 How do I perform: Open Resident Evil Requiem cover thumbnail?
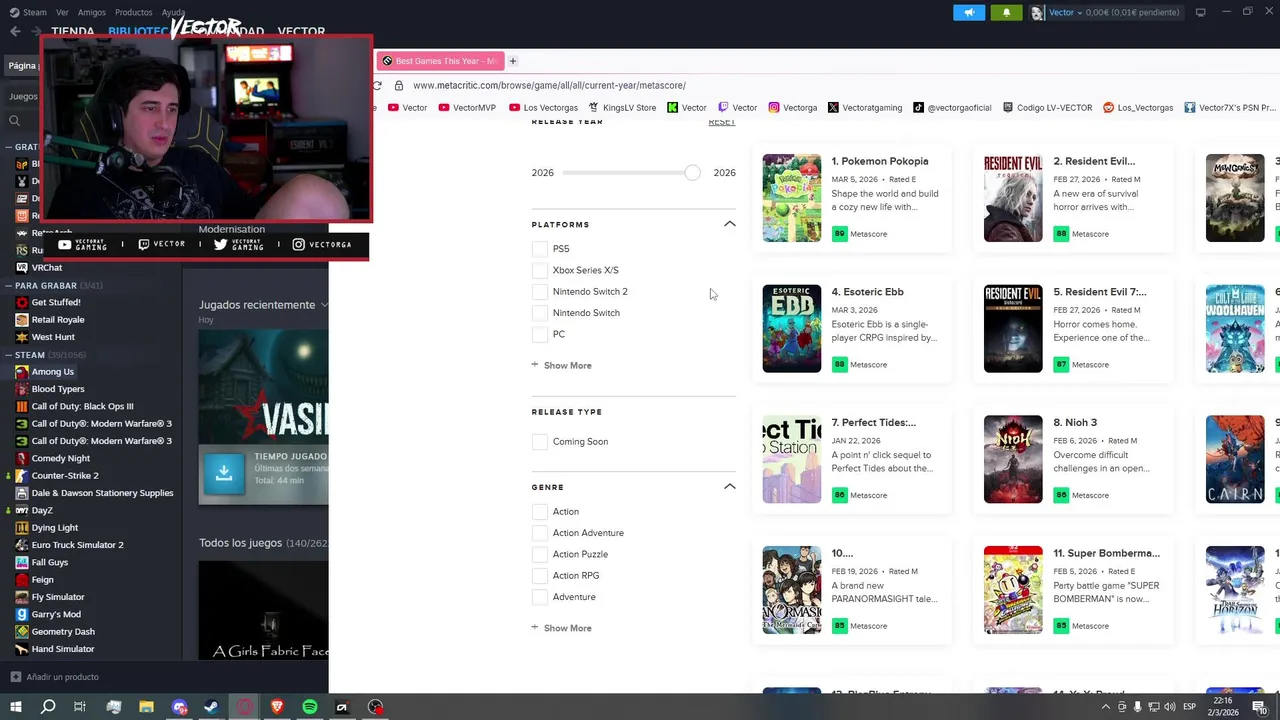click(1013, 198)
